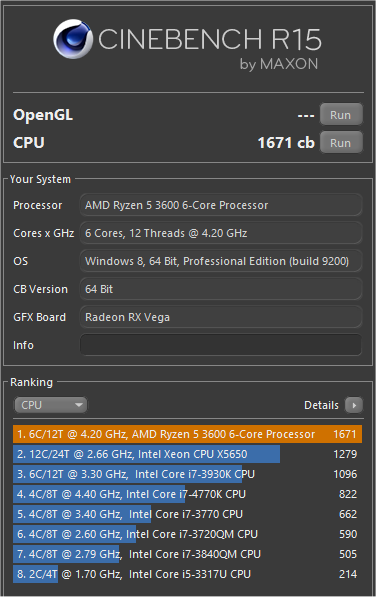This screenshot has height=597, width=376.
Task: Open the CPU ranking dropdown
Action: 50,405
